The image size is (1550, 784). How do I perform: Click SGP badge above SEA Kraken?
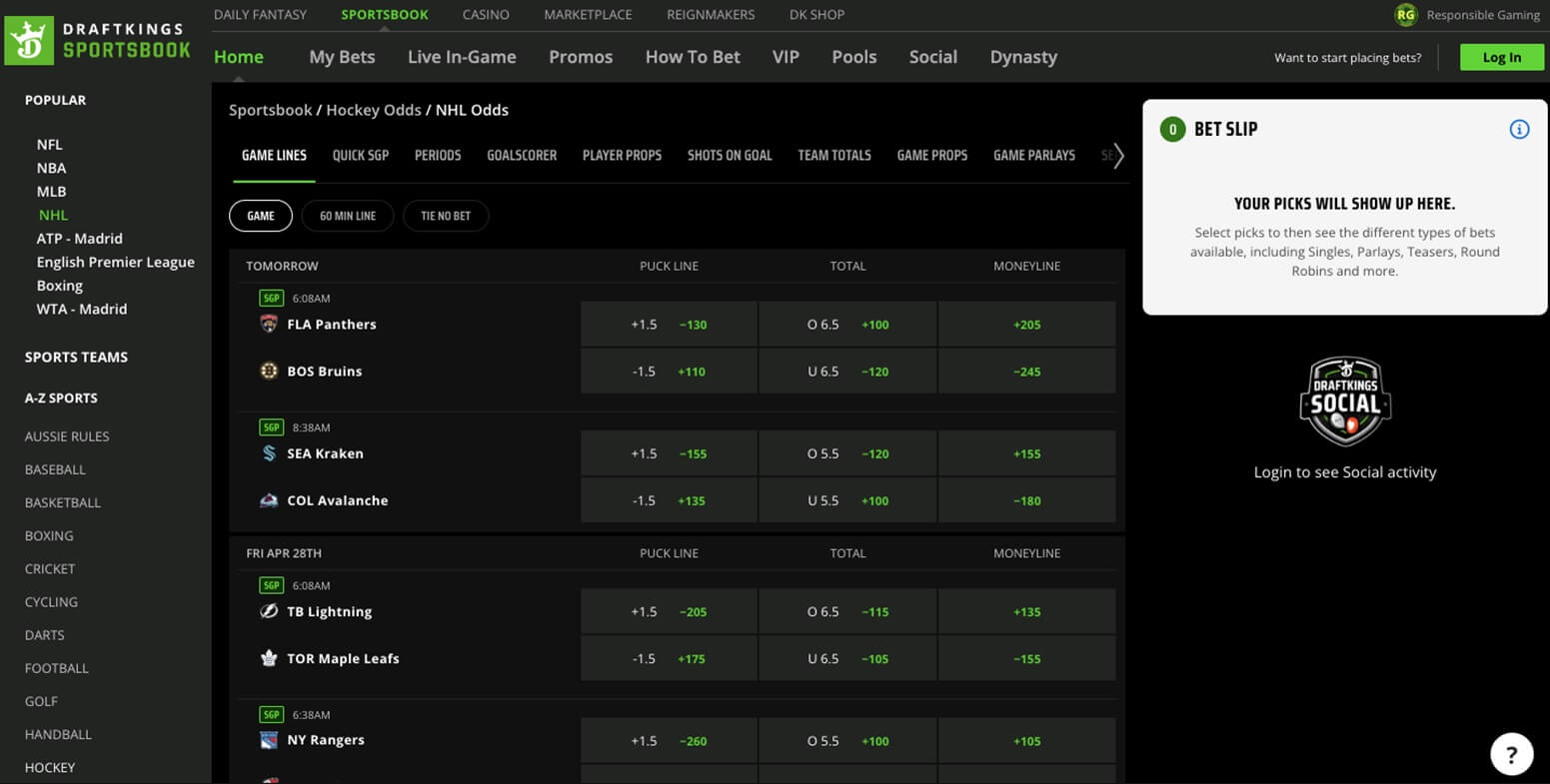[271, 427]
